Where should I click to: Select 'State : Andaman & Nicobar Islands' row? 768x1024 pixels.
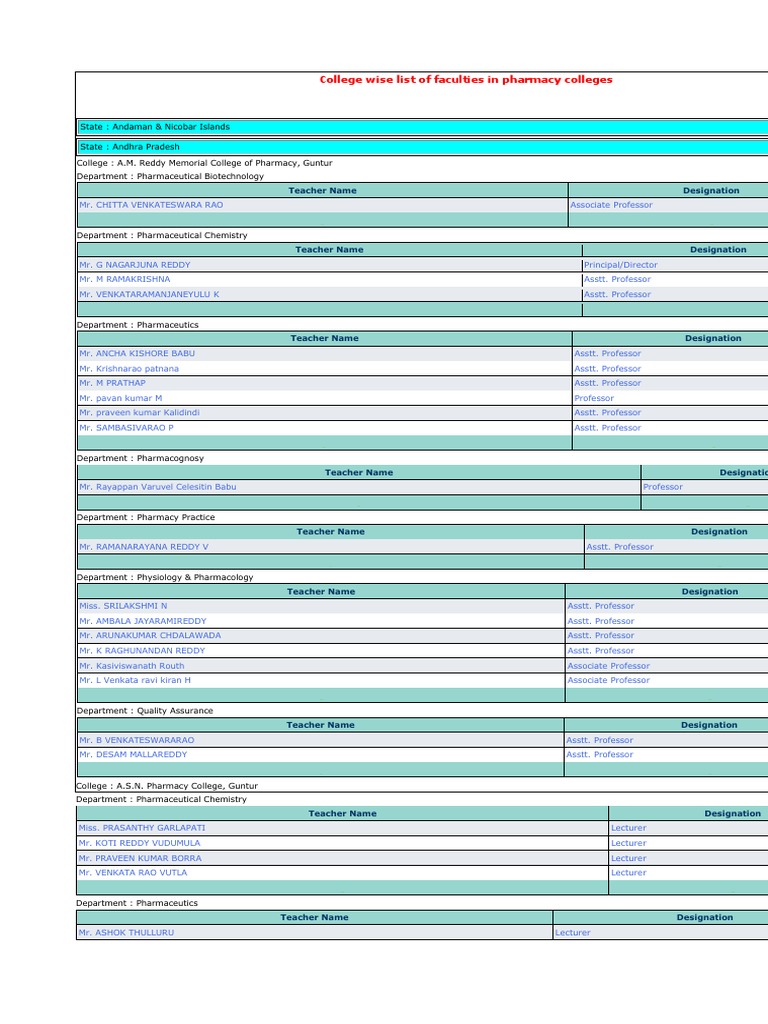[423, 127]
